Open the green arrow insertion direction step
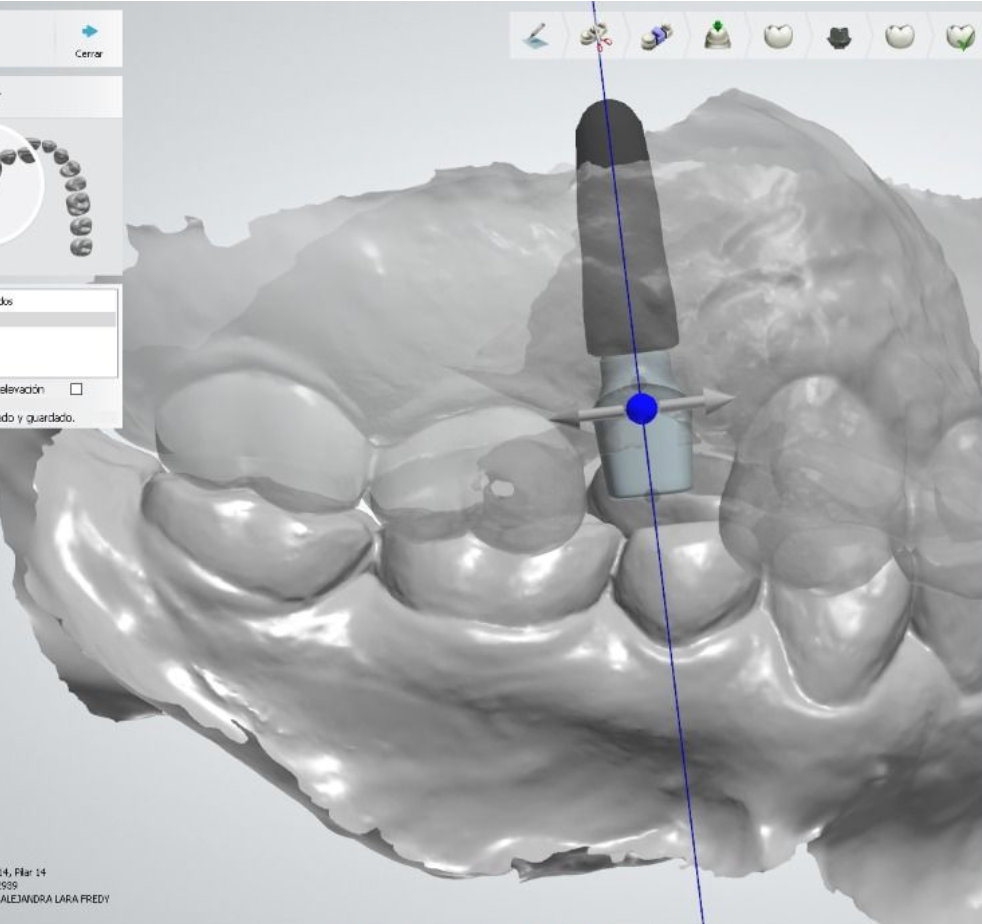This screenshot has width=982, height=924. 717,36
